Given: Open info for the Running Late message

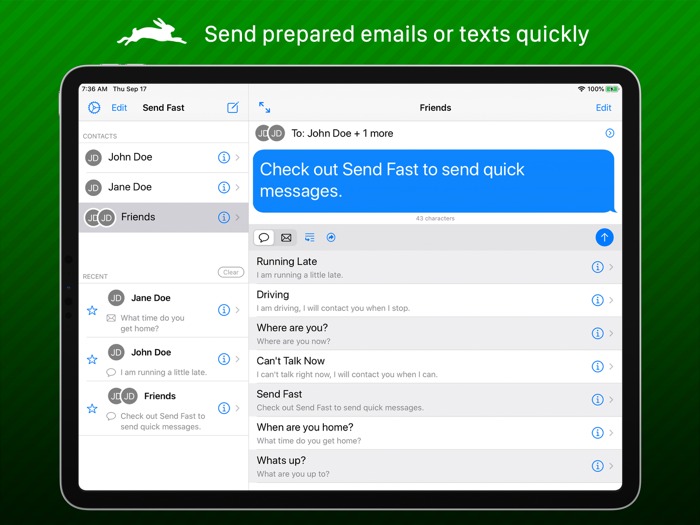Looking at the screenshot, I should click(597, 267).
